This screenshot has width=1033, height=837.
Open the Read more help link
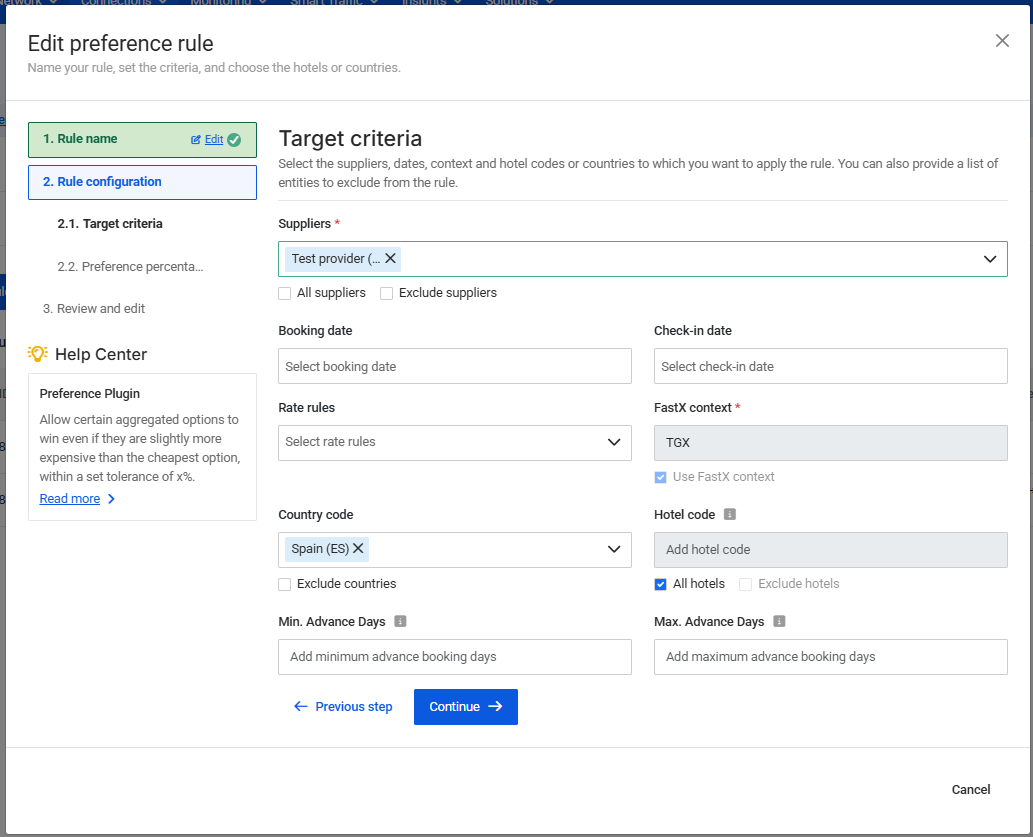click(70, 499)
